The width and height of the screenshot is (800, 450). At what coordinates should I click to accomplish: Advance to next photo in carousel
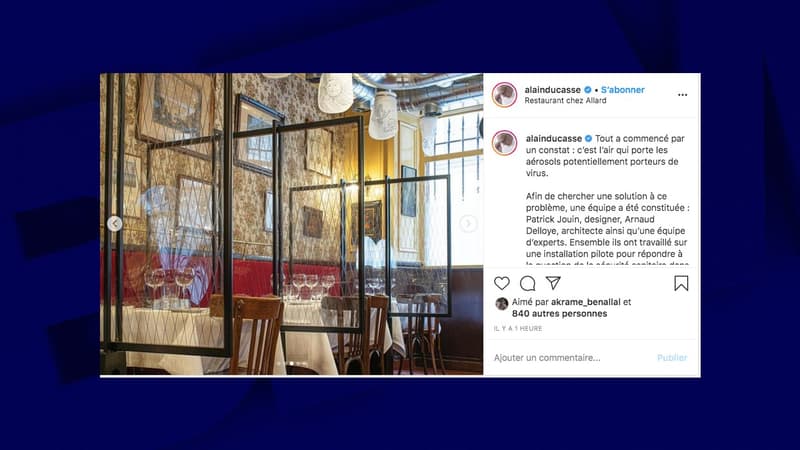point(468,223)
